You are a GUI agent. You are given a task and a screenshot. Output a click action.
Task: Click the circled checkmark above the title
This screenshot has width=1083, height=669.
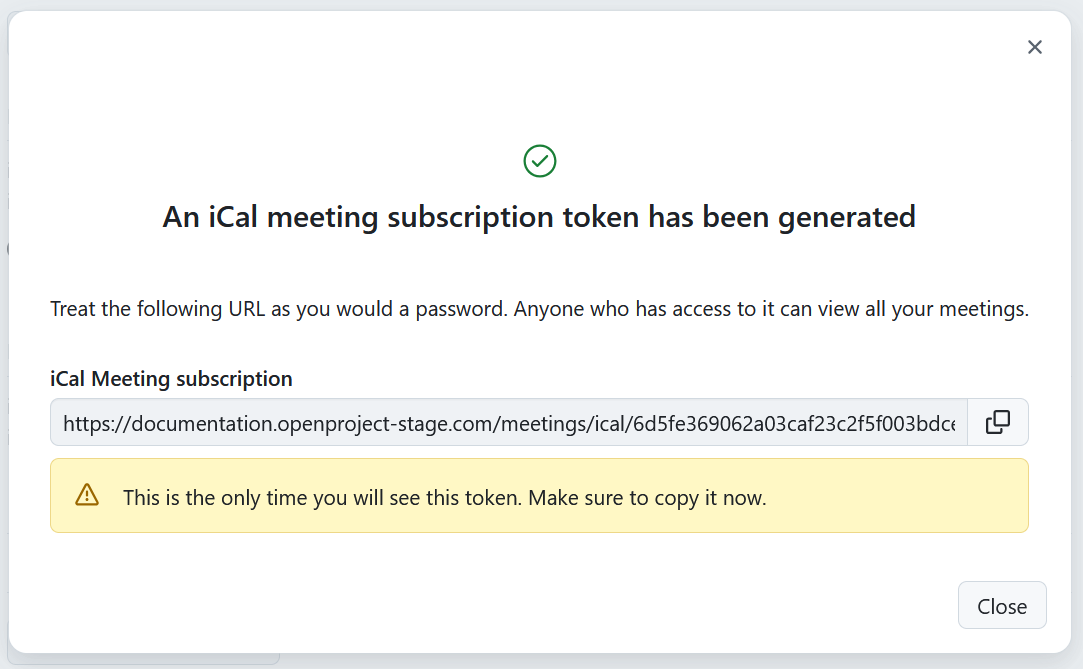point(539,160)
